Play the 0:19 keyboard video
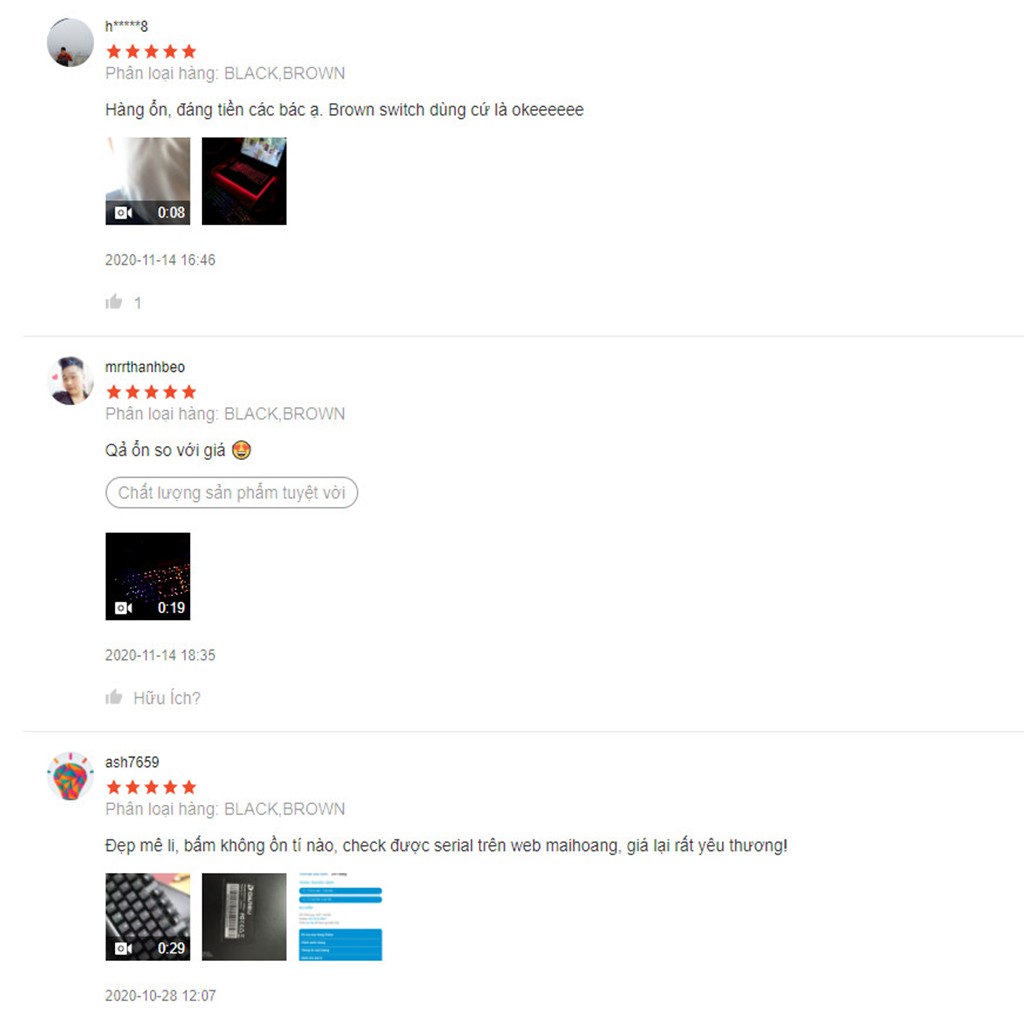Screen dimensions: 1024x1024 pos(148,576)
